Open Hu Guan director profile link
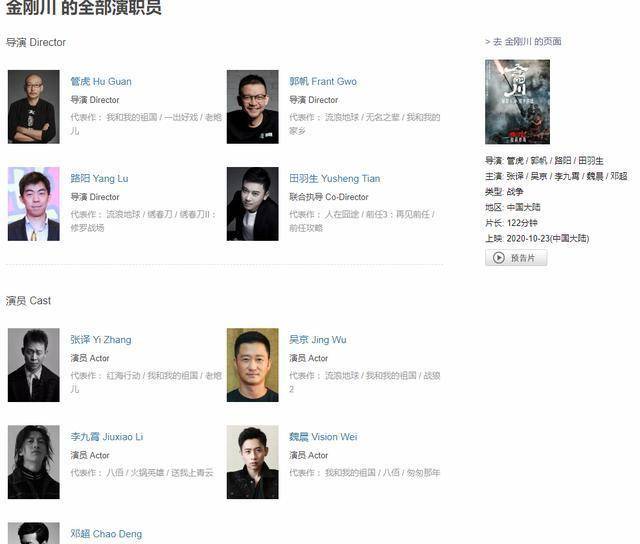The width and height of the screenshot is (640, 544). click(x=101, y=82)
